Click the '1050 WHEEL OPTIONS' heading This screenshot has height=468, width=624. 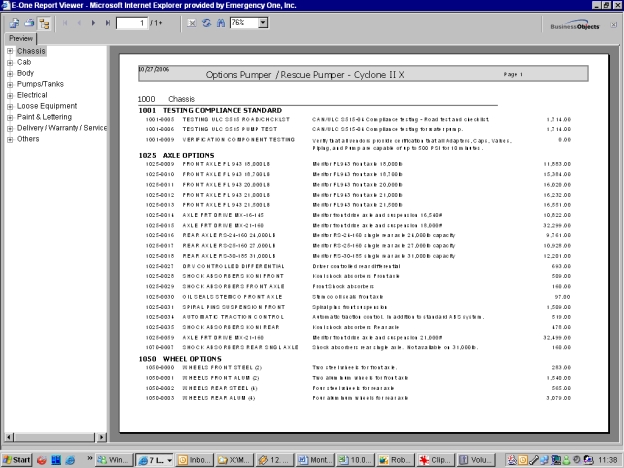pos(180,359)
